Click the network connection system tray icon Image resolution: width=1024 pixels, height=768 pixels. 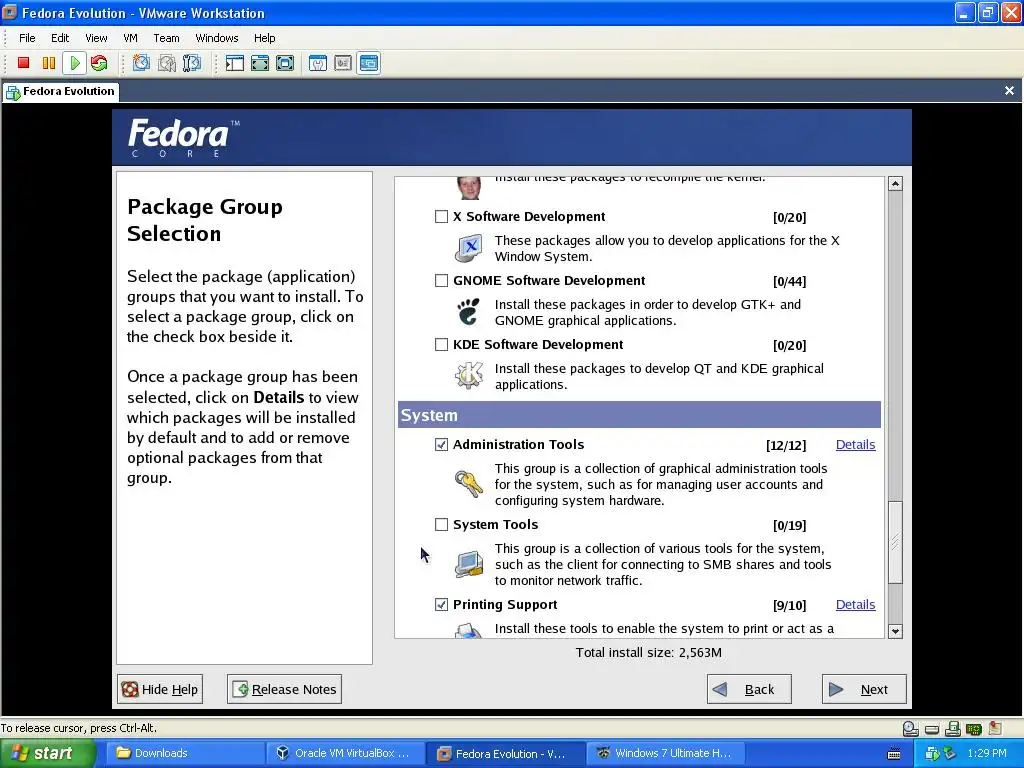(x=949, y=754)
